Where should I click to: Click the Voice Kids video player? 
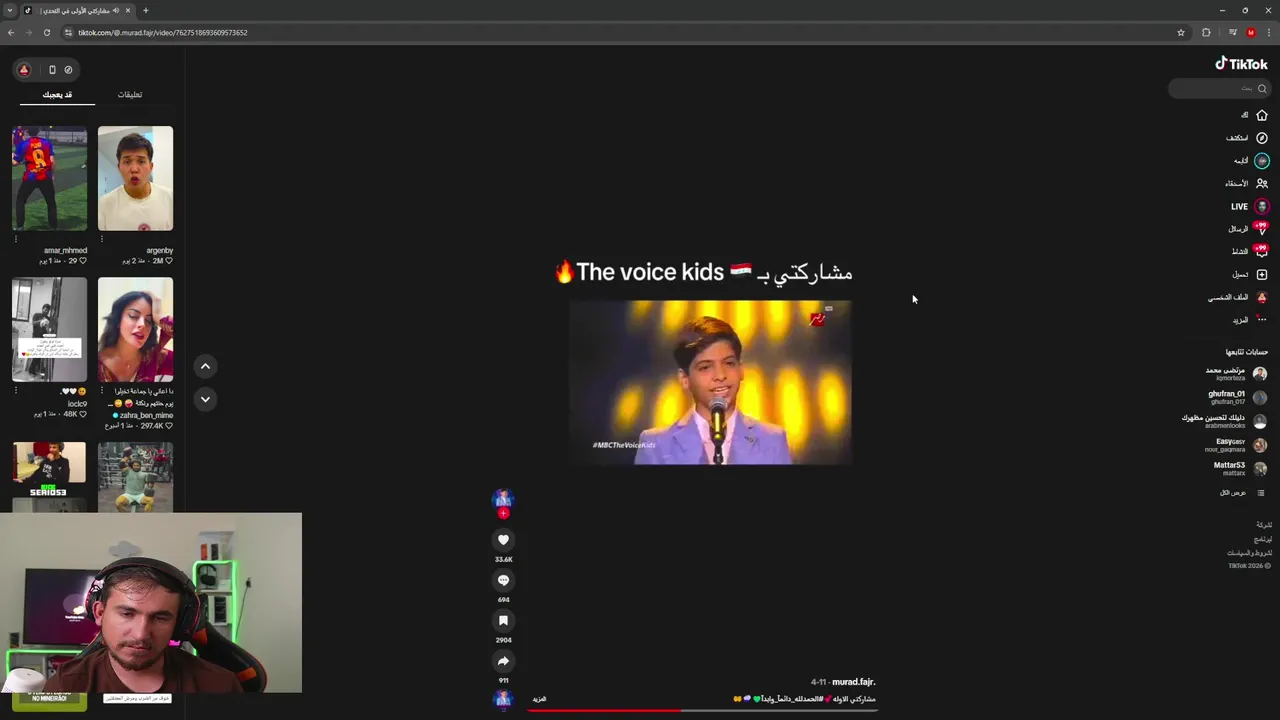point(710,382)
